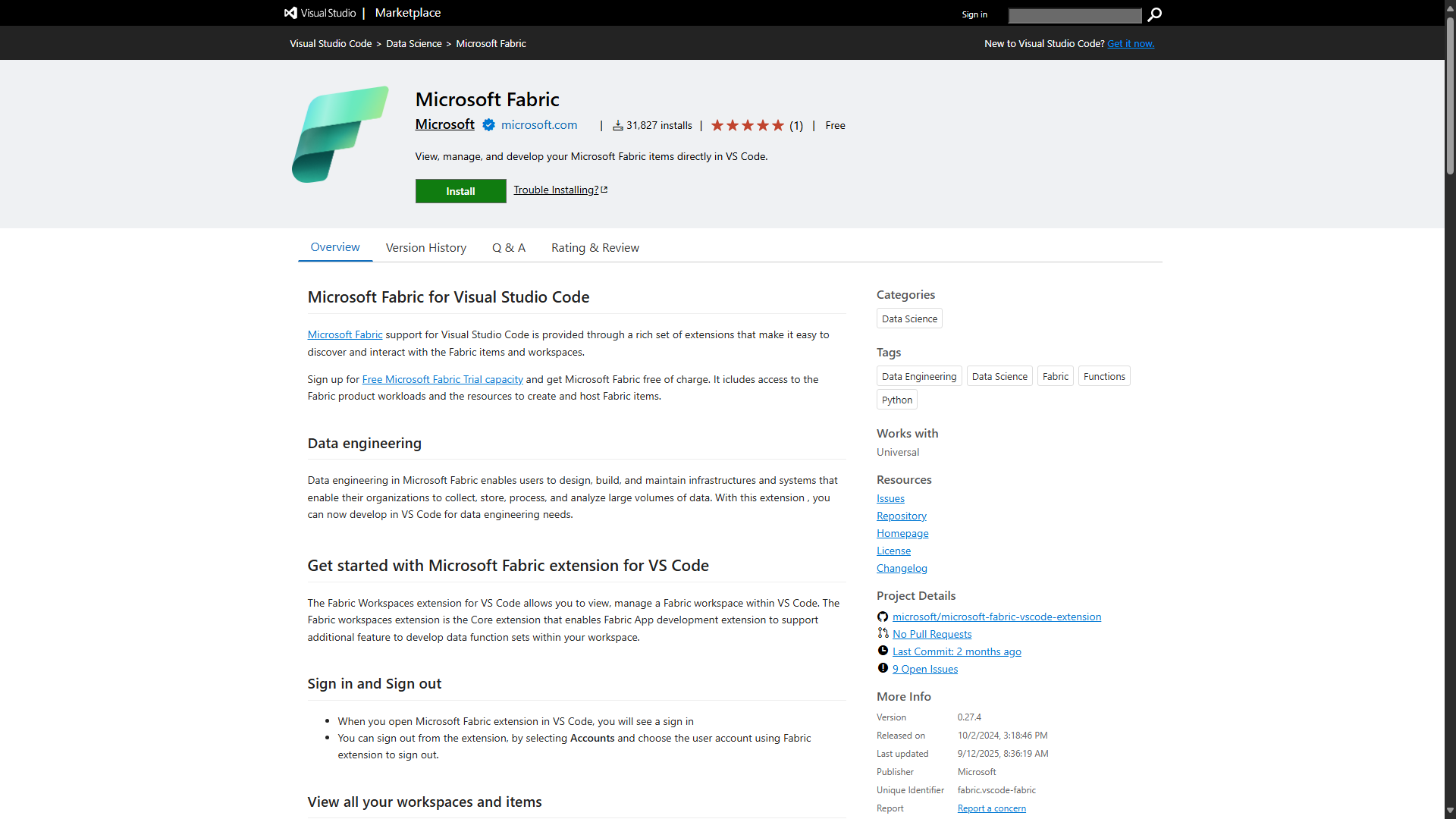Open the Changelog resource link

(902, 568)
